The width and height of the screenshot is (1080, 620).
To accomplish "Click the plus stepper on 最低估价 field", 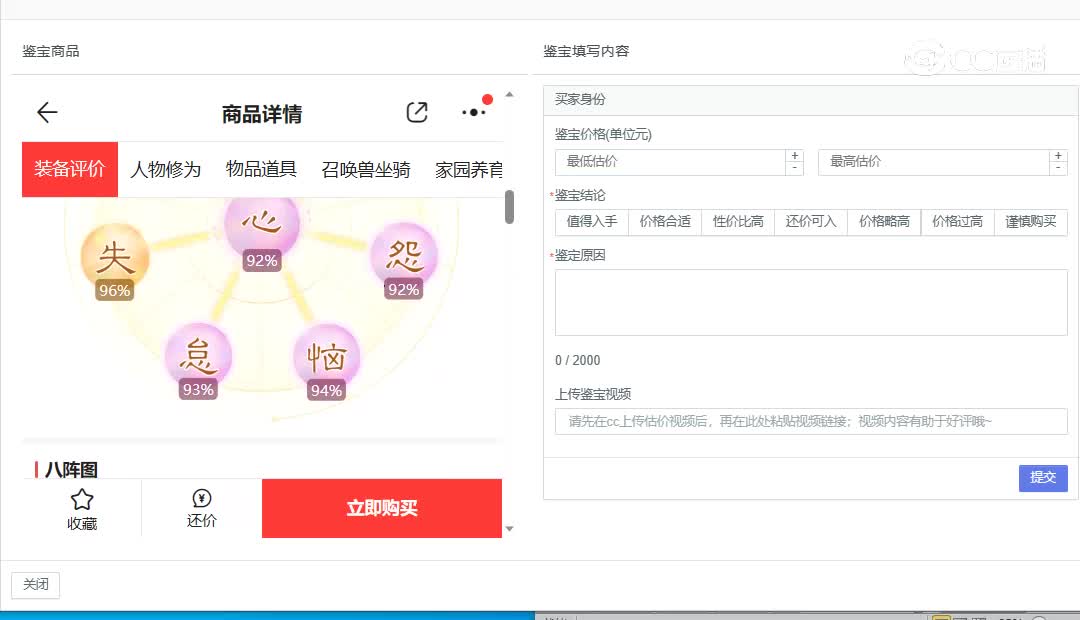I will [796, 155].
